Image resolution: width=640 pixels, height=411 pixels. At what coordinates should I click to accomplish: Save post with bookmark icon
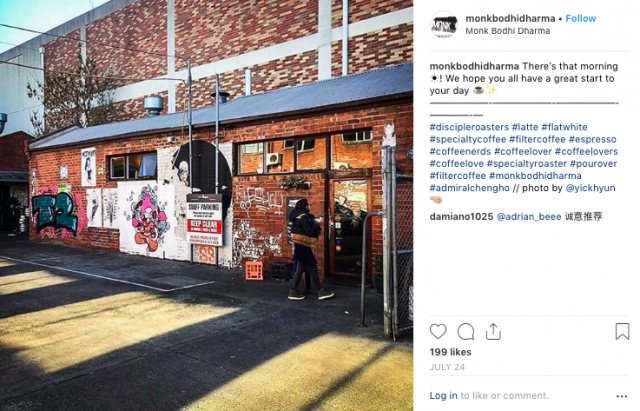622,331
